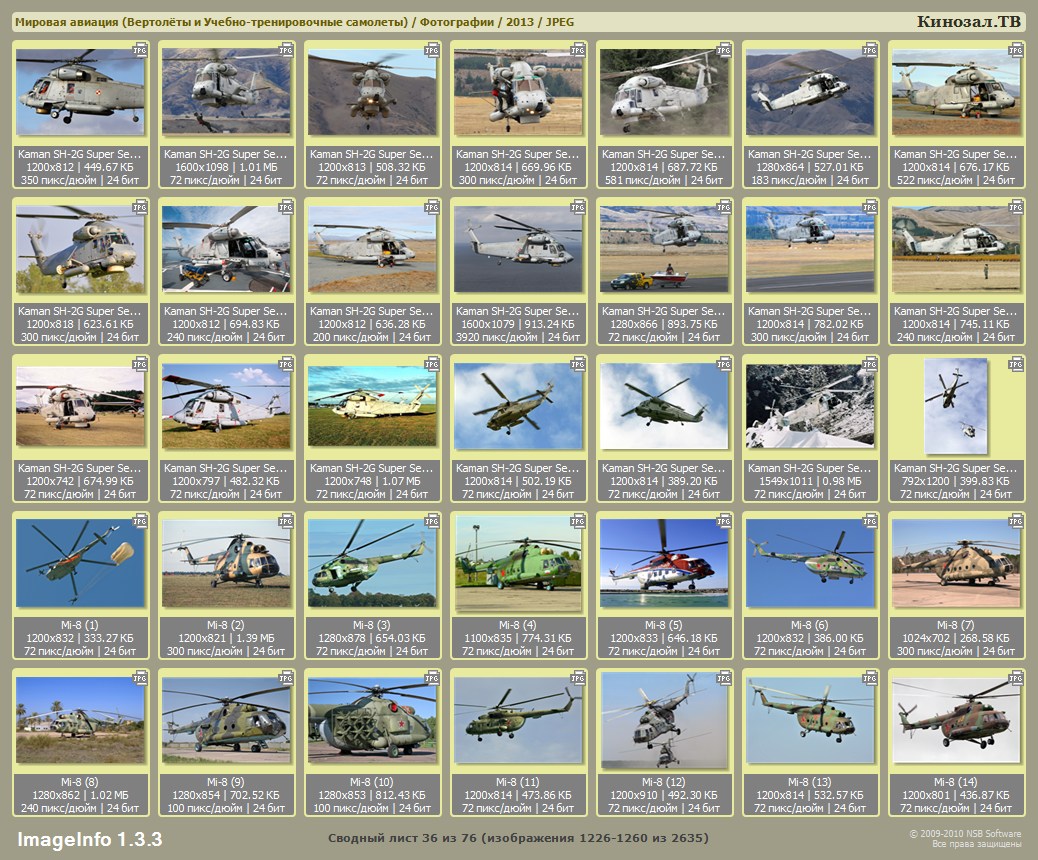Click the JPG badge on the 792x1200 Kaman thumbnail
The image size is (1038, 860).
[x=1016, y=363]
